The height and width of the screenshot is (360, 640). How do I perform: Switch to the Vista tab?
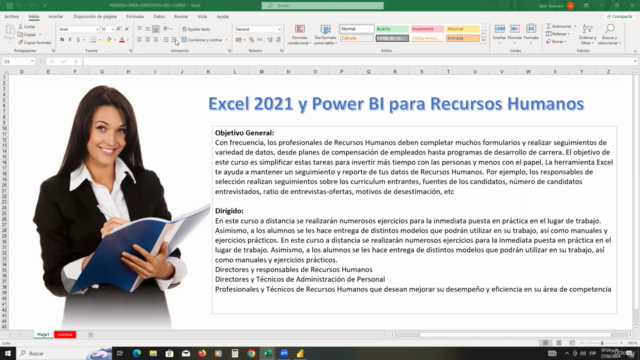tap(202, 17)
